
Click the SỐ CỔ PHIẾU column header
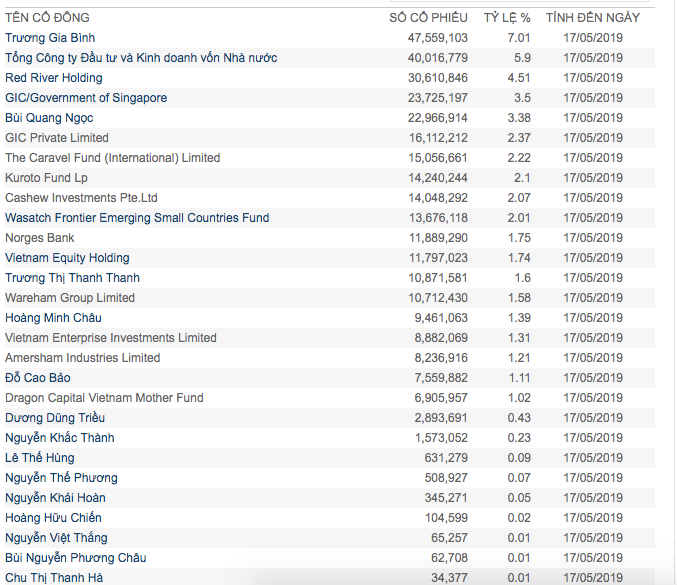click(x=428, y=18)
